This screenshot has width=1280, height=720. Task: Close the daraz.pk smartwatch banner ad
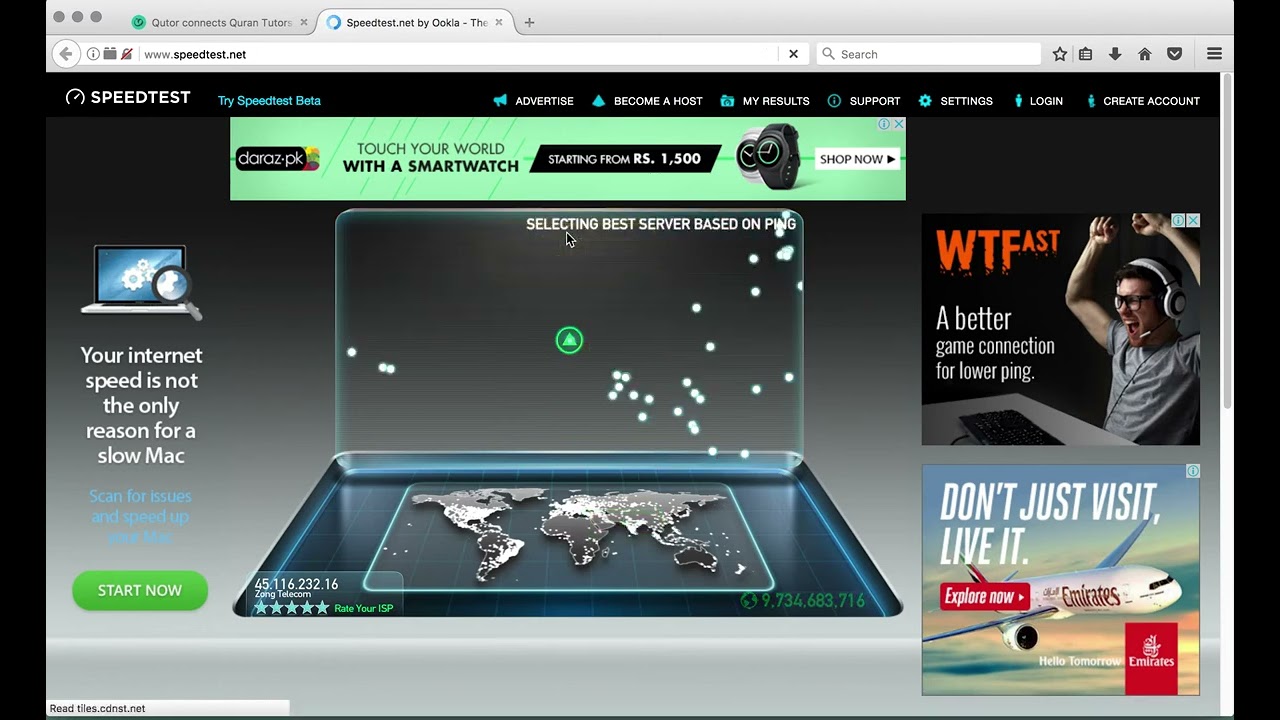899,124
